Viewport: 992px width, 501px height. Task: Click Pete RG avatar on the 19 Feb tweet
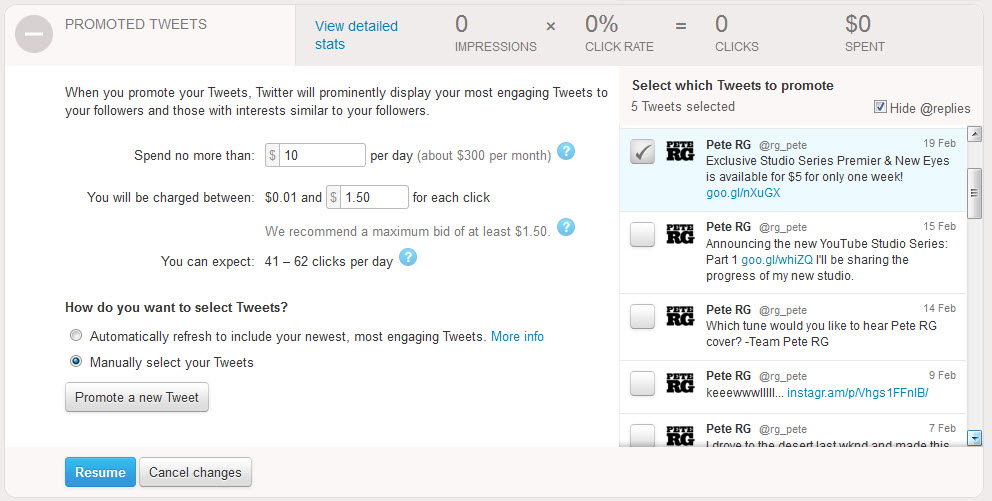[x=680, y=151]
